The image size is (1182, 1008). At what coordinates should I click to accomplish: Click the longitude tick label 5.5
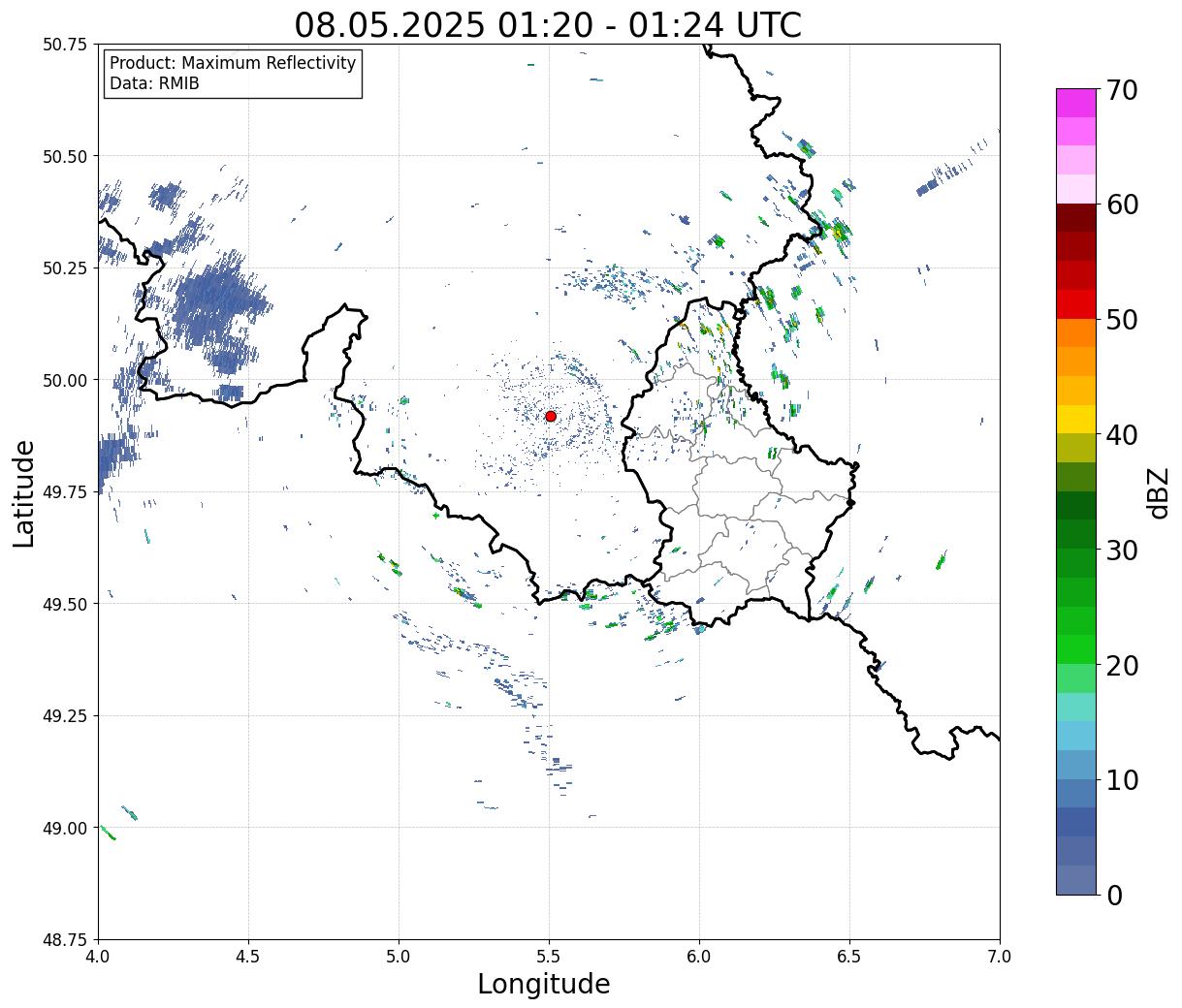pos(549,956)
